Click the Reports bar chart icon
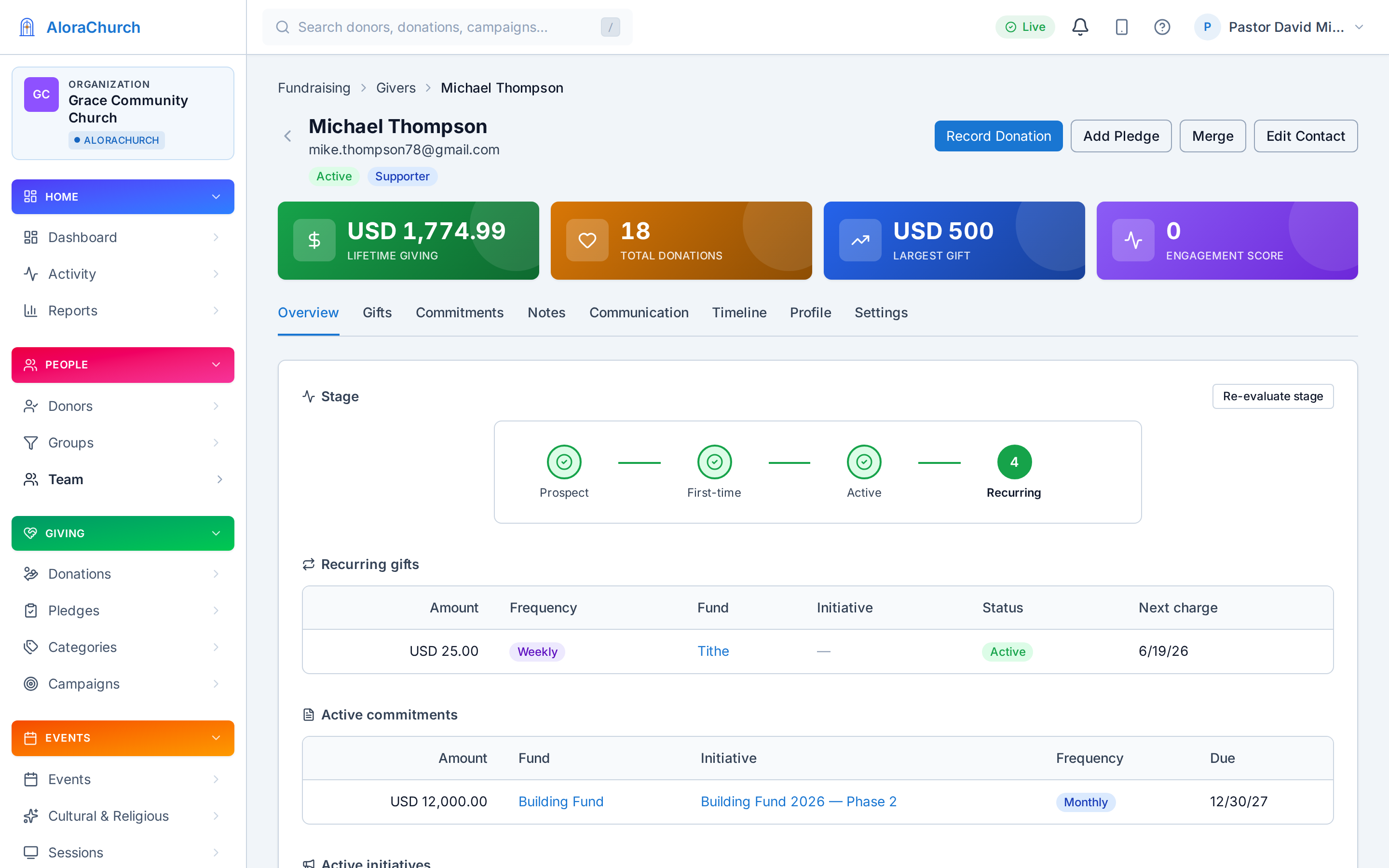Screen dimensions: 1389x868 pyautogui.click(x=30, y=311)
